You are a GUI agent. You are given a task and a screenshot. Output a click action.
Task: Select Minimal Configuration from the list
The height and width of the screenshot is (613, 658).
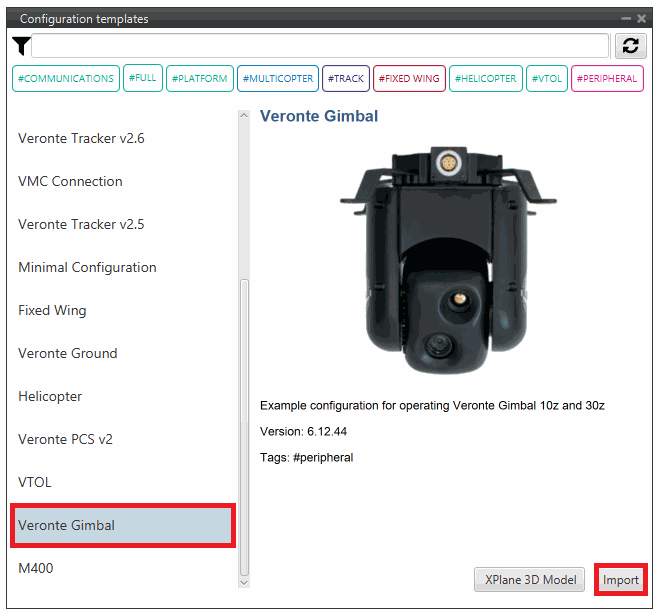tap(87, 267)
